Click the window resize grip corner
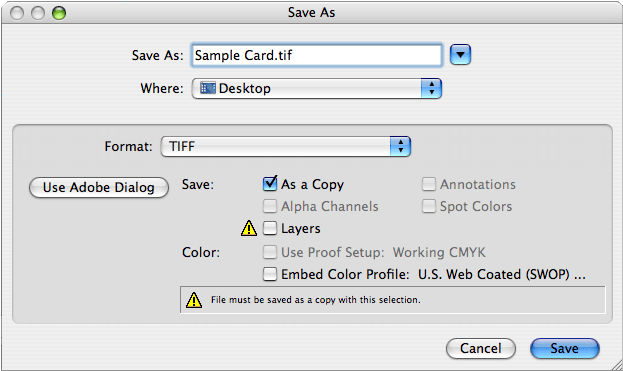The width and height of the screenshot is (623, 371). click(616, 364)
